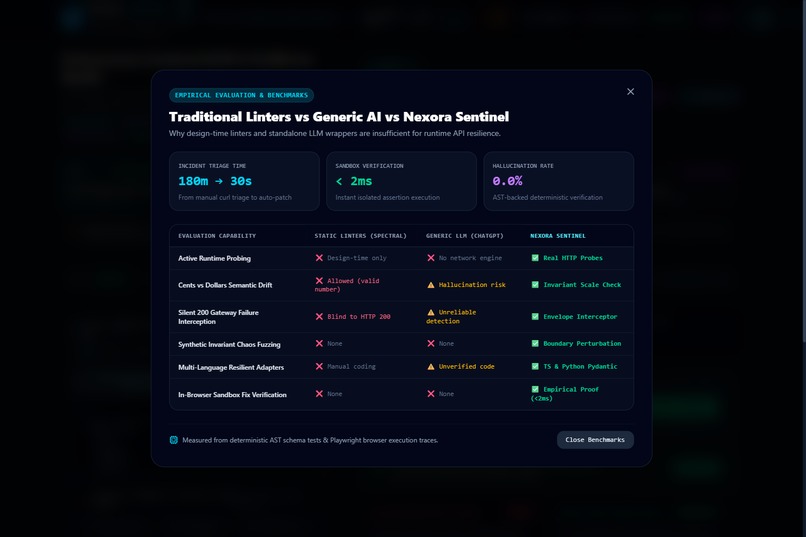The width and height of the screenshot is (806, 537).
Task: Click the dialog title 'Traditional Linters vs Generic AI vs Nexora Sentinel'
Action: tap(339, 117)
